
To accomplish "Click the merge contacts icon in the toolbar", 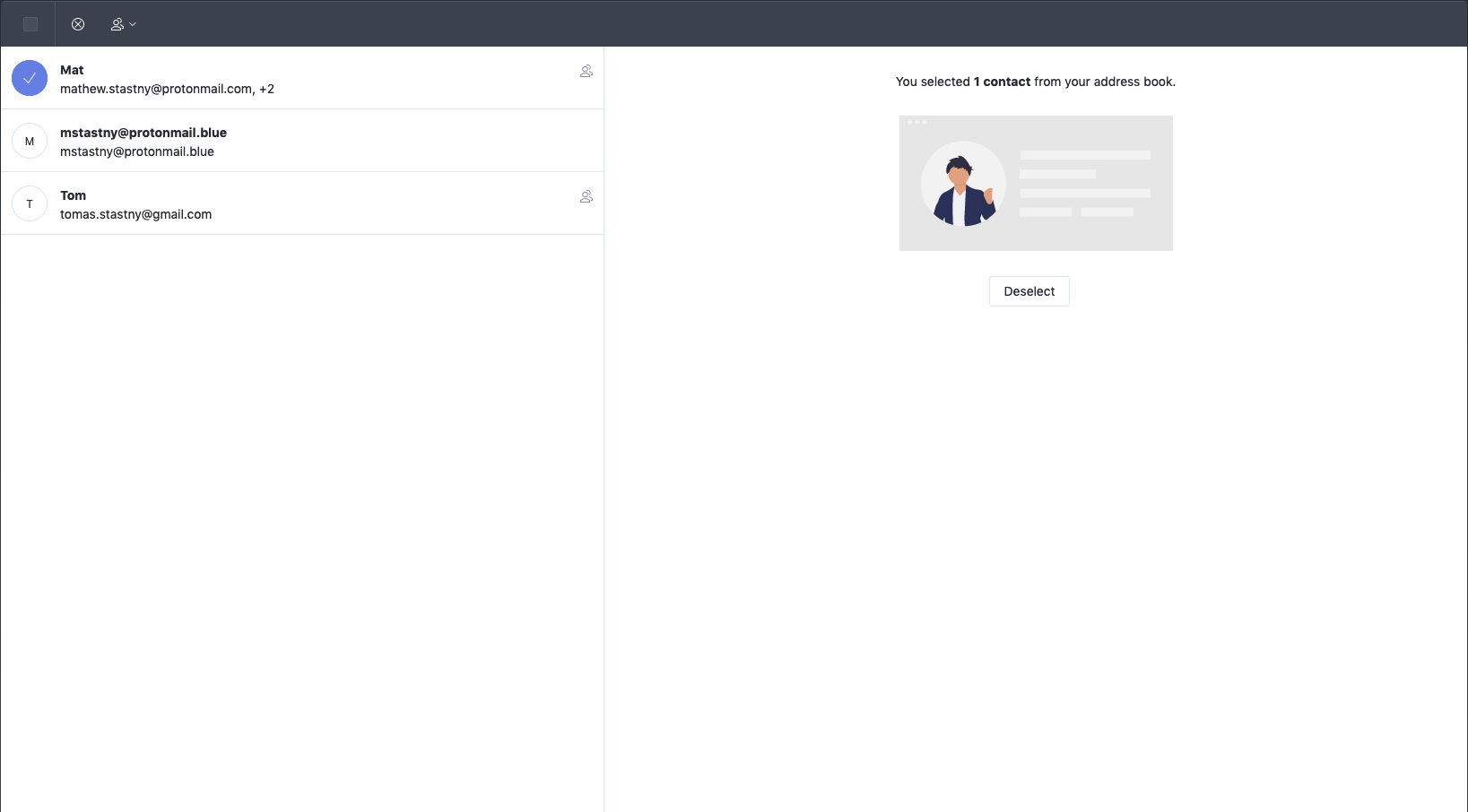I will coord(117,24).
